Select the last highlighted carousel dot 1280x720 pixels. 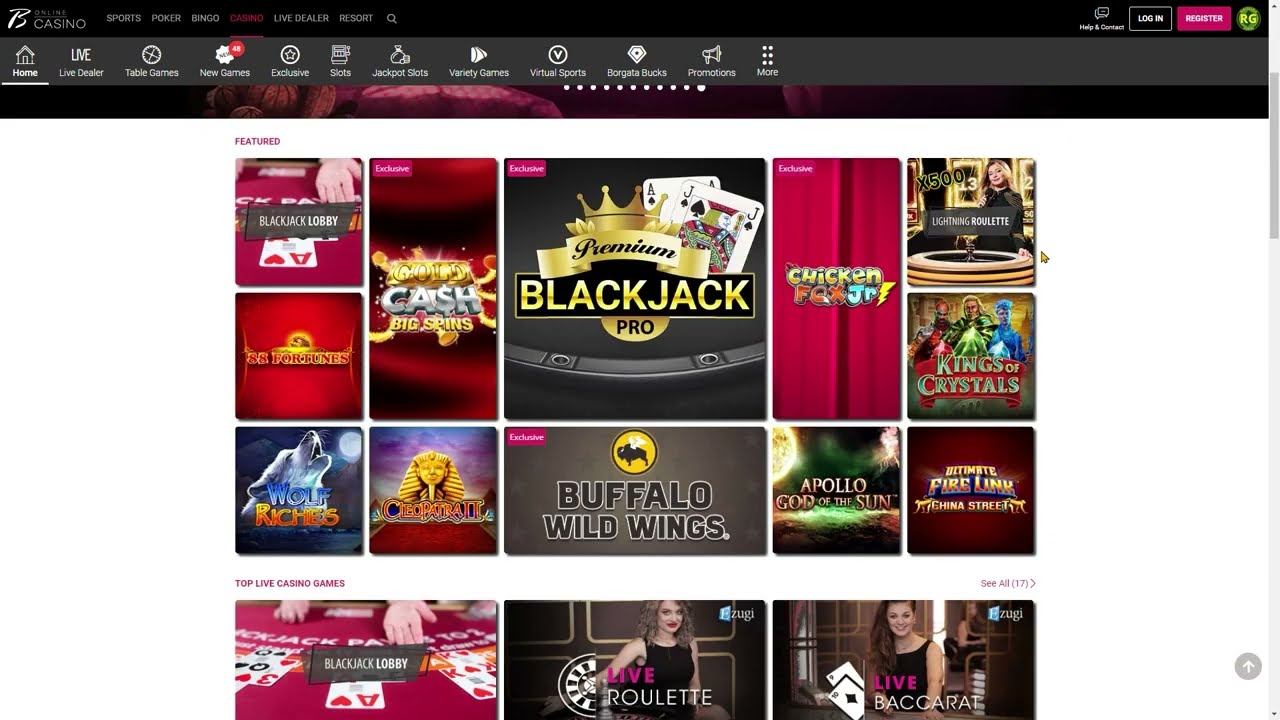(701, 87)
